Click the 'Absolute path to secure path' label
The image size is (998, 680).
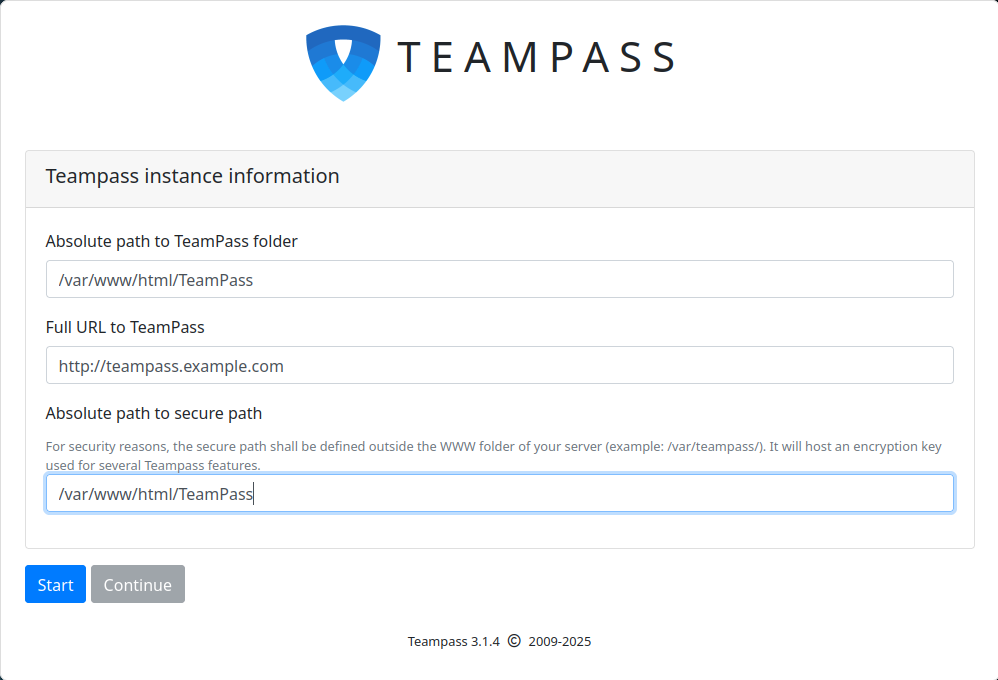click(x=154, y=413)
